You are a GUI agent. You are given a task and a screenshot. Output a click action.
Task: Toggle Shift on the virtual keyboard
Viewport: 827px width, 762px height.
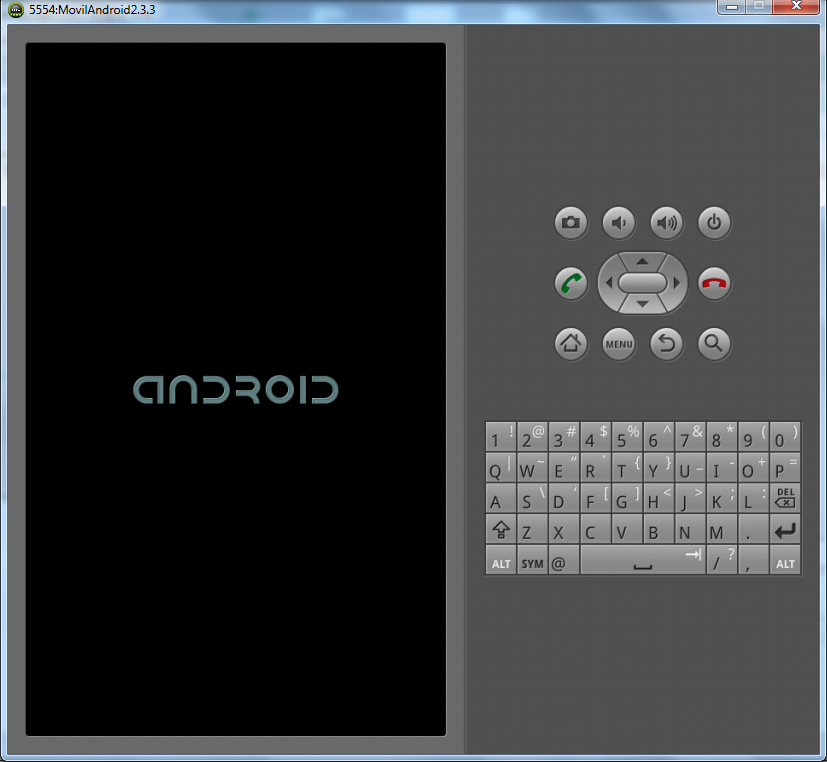[x=500, y=530]
